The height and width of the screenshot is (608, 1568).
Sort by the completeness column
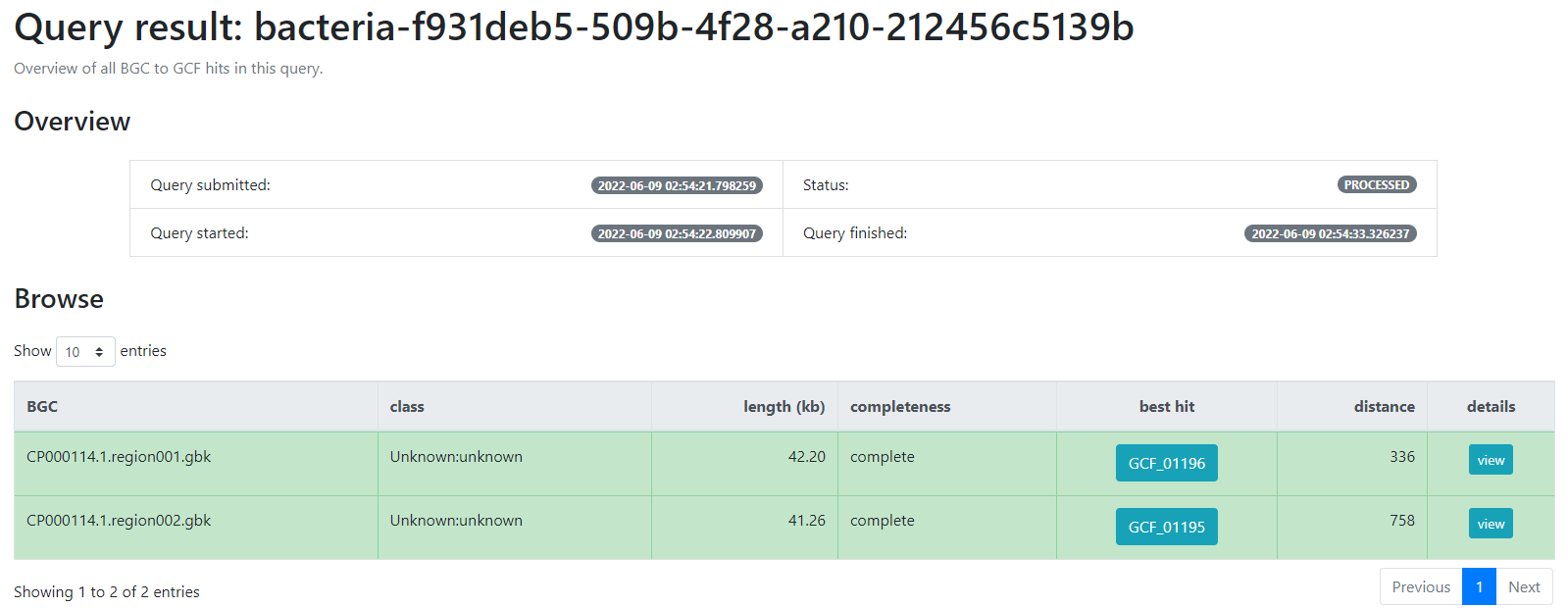coord(899,406)
